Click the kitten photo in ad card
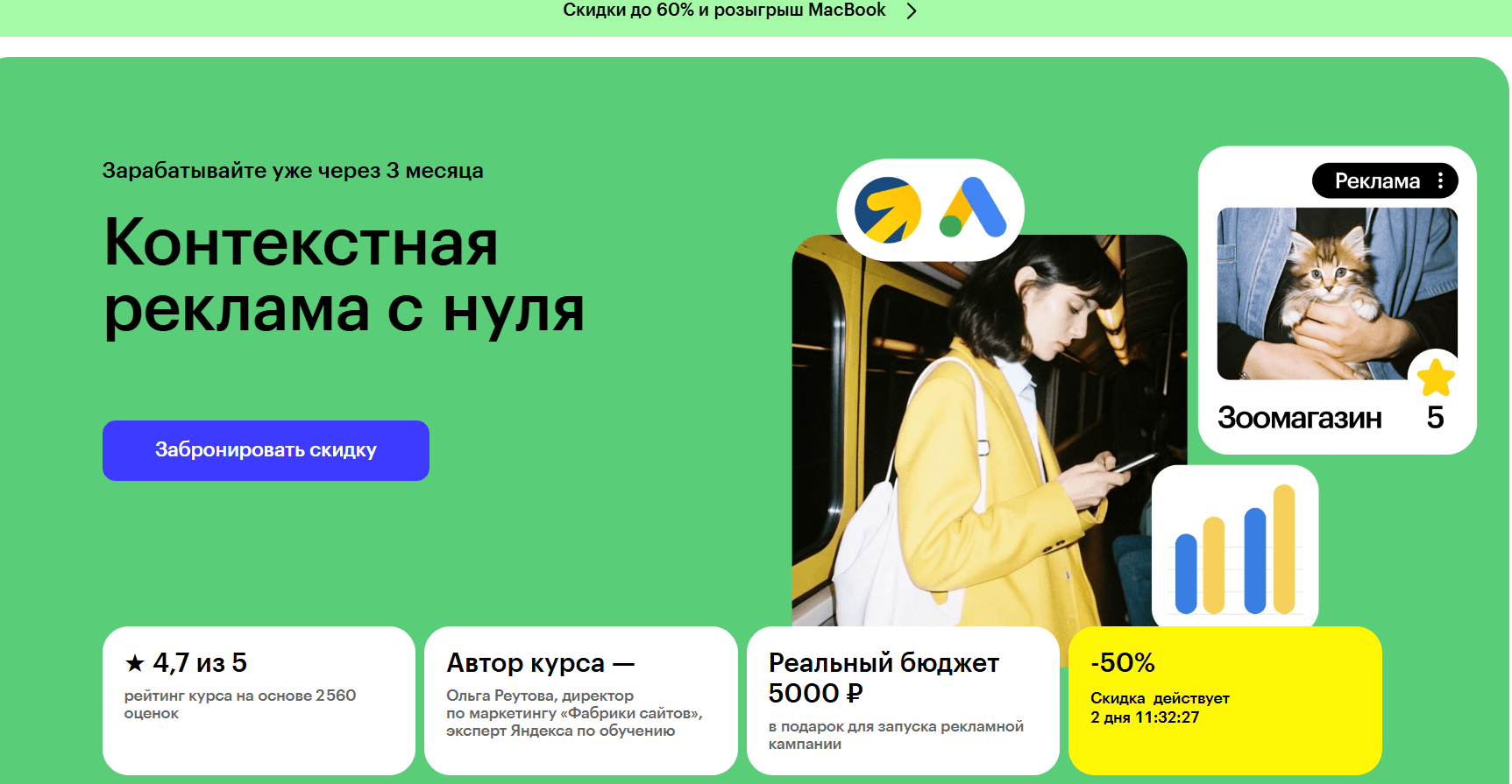This screenshot has width=1512, height=784. click(x=1337, y=293)
